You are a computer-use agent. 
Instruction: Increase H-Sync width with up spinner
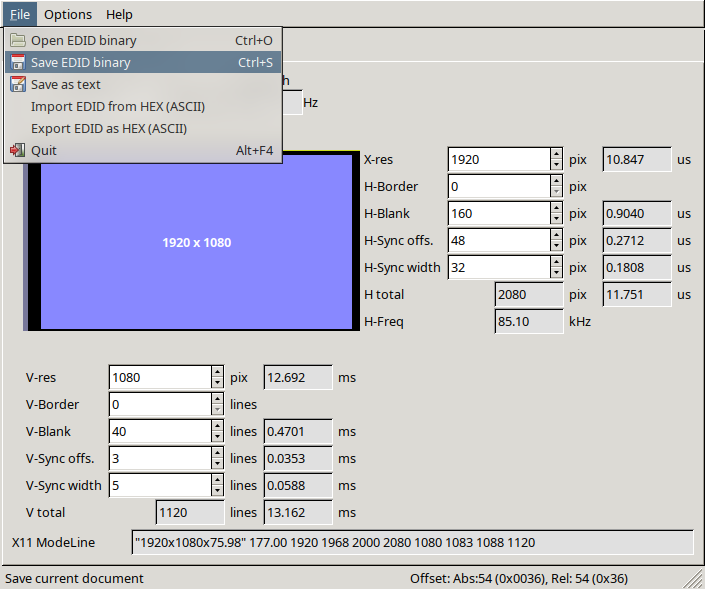tap(557, 262)
